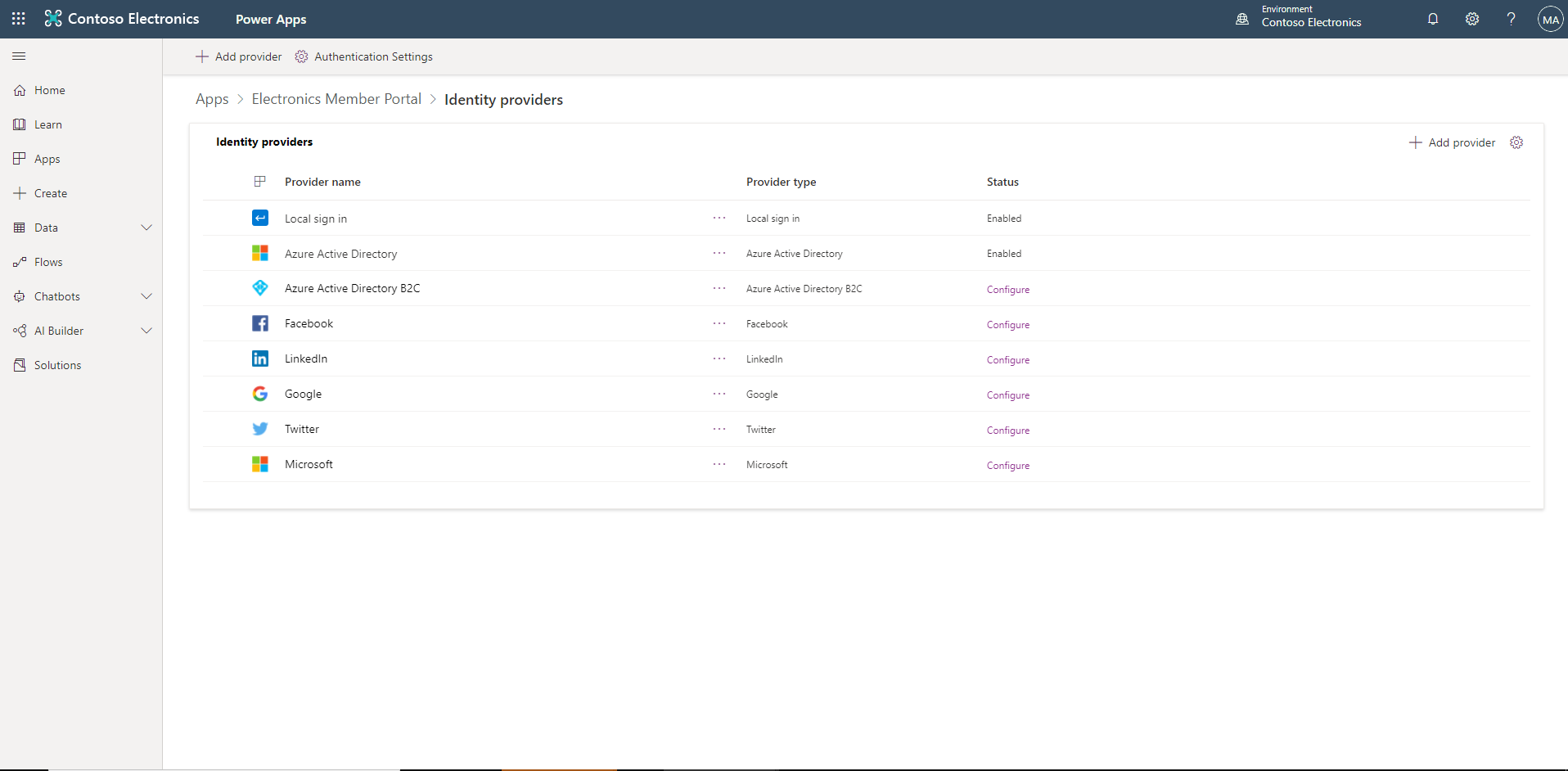
Task: Collapse the left navigation hamburger menu
Action: 19,56
